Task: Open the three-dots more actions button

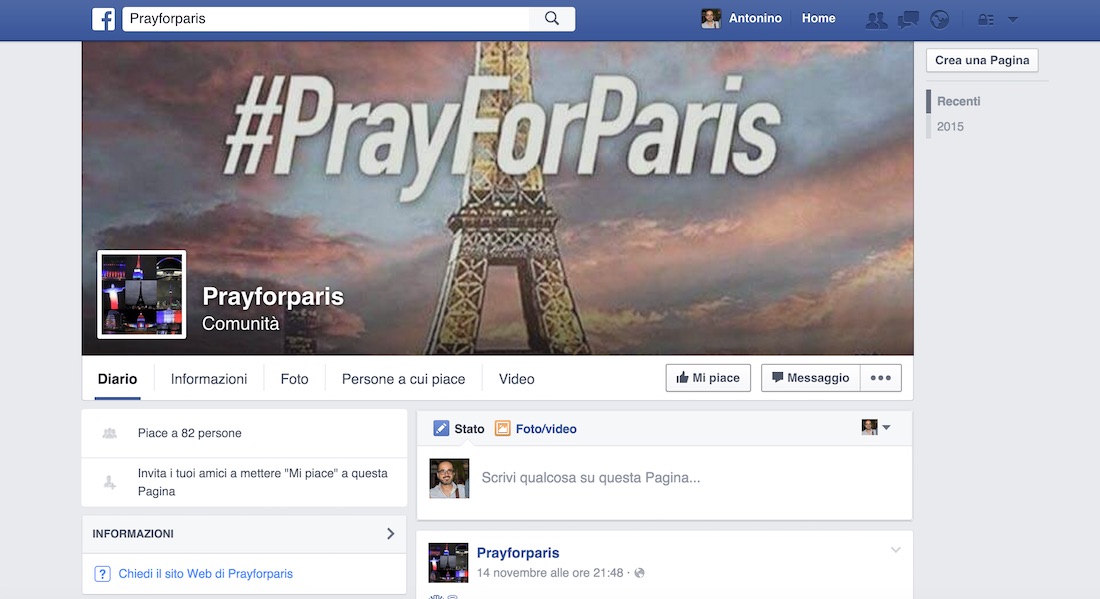Action: (x=881, y=378)
